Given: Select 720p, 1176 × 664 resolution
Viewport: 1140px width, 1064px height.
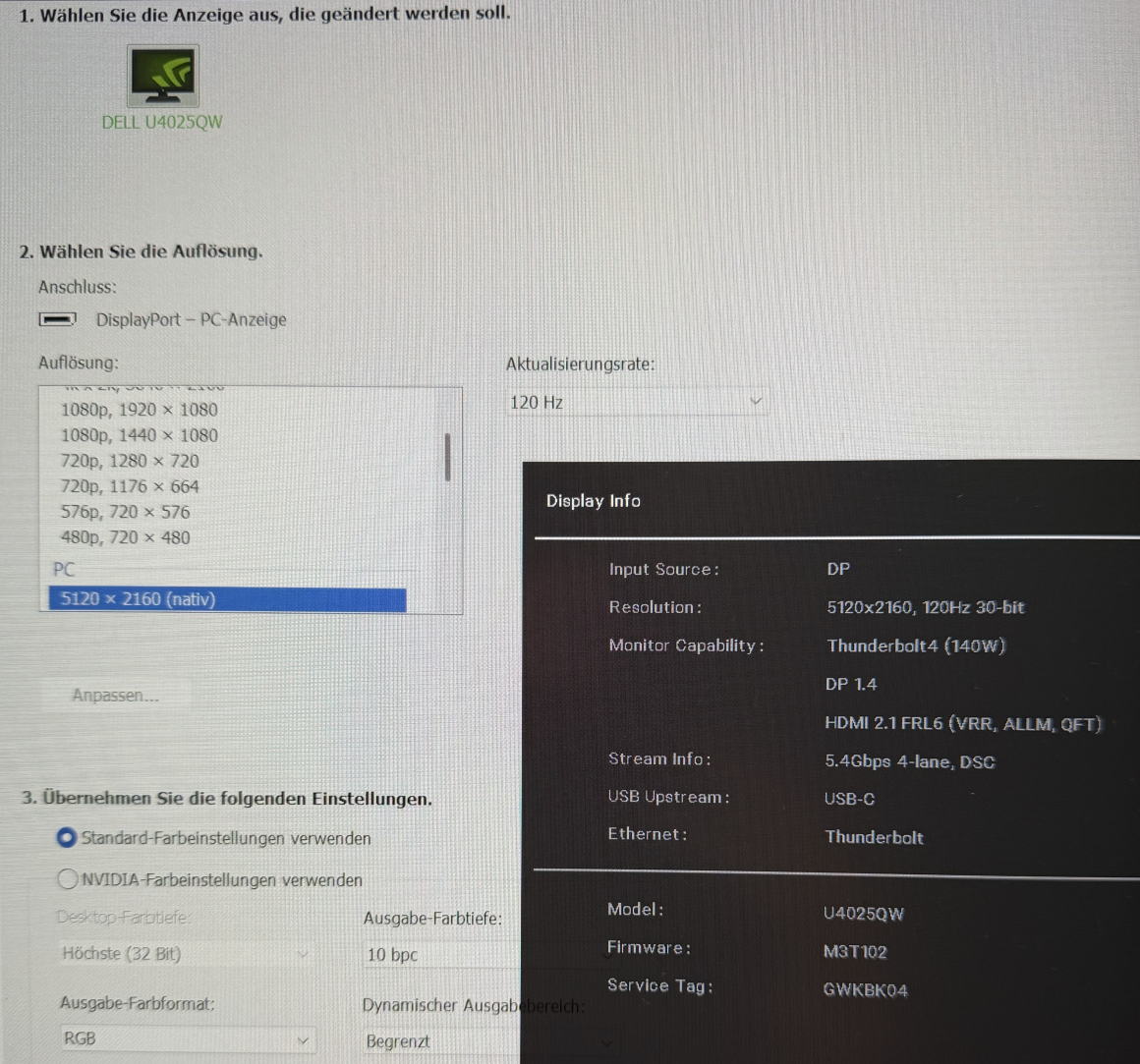Looking at the screenshot, I should point(130,486).
